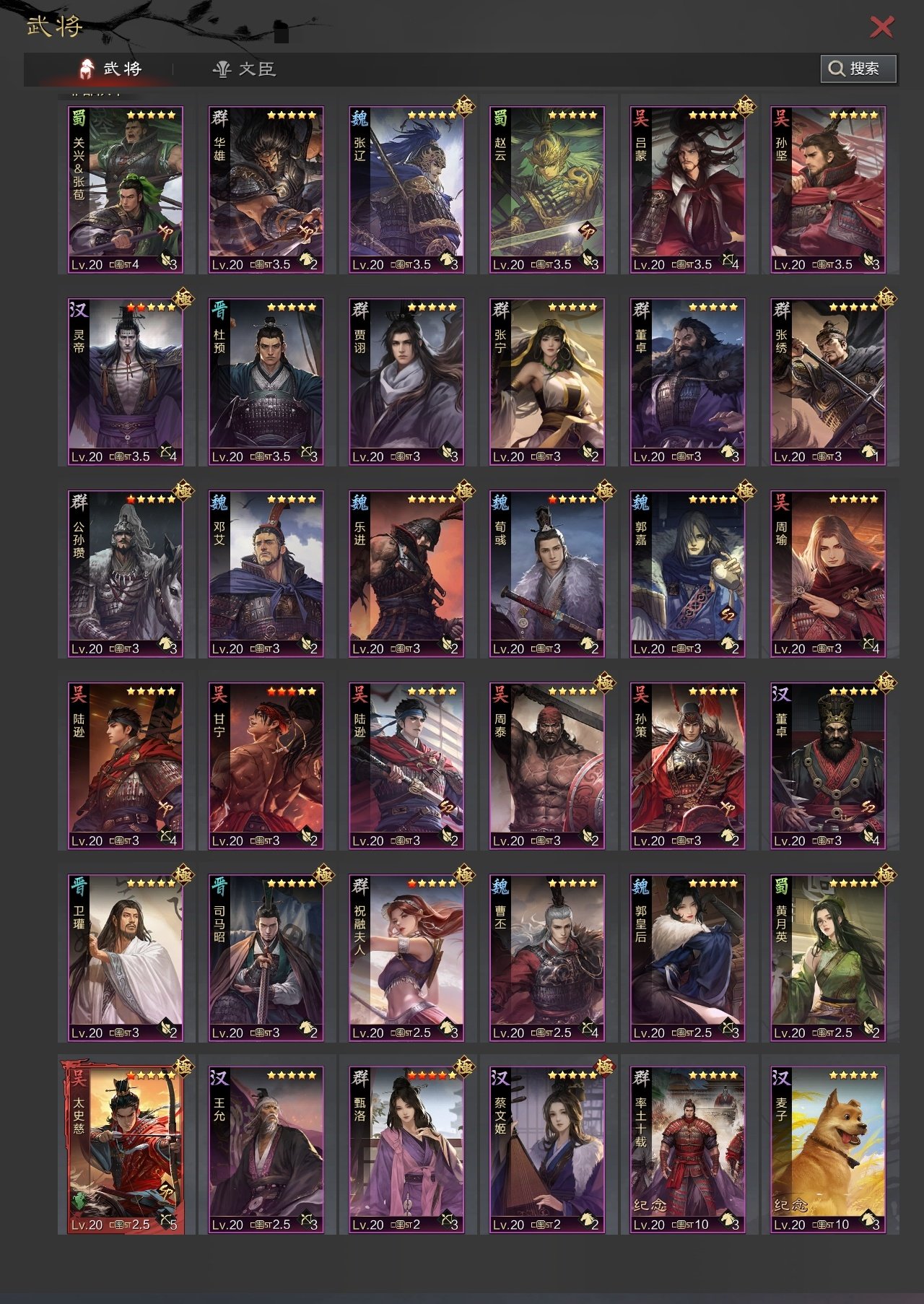Open the 司马昭 card
The image size is (924, 1304).
pyautogui.click(x=266, y=958)
